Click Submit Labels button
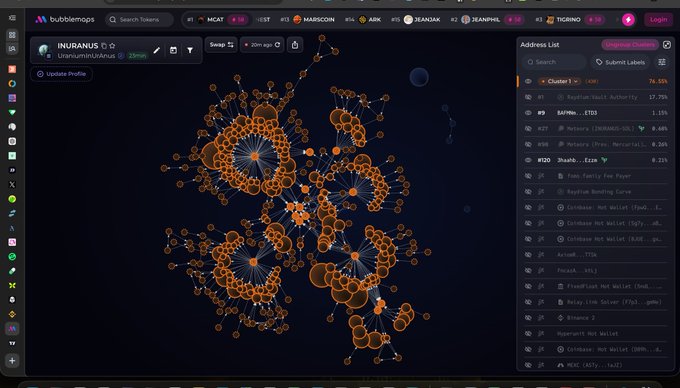The height and width of the screenshot is (388, 680). point(620,62)
